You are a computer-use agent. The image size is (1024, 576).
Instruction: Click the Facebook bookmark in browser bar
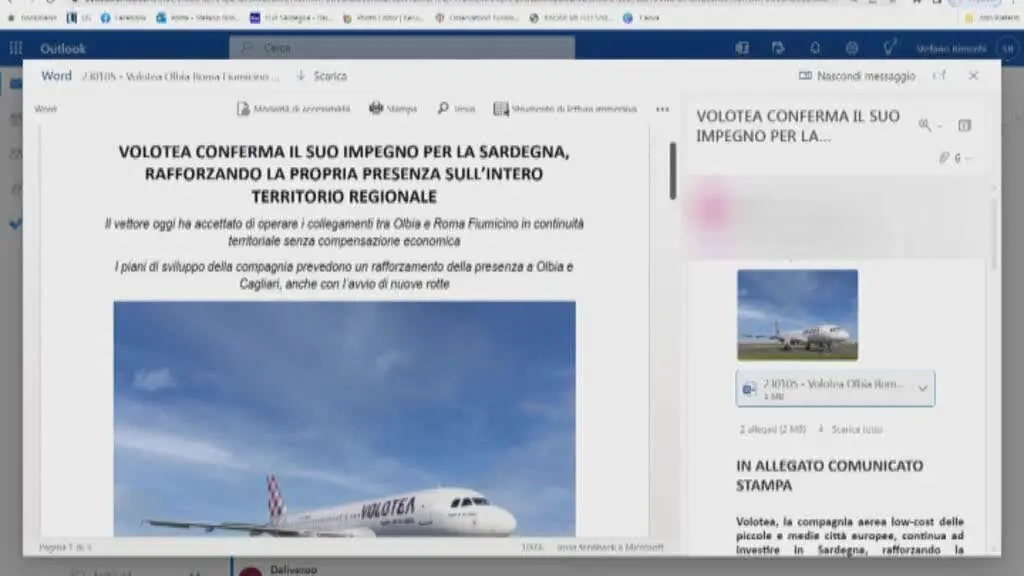tap(123, 18)
